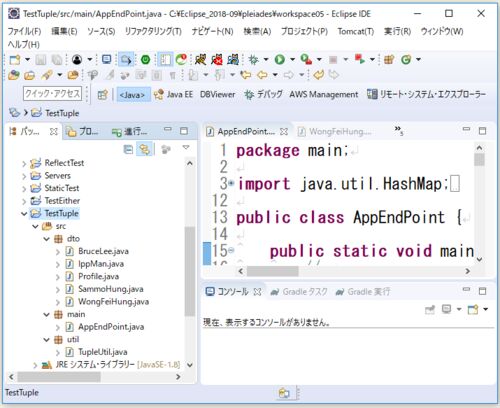Image resolution: width=500 pixels, height=408 pixels.
Task: Switch to the Gradle タスク tab
Action: pos(299,292)
